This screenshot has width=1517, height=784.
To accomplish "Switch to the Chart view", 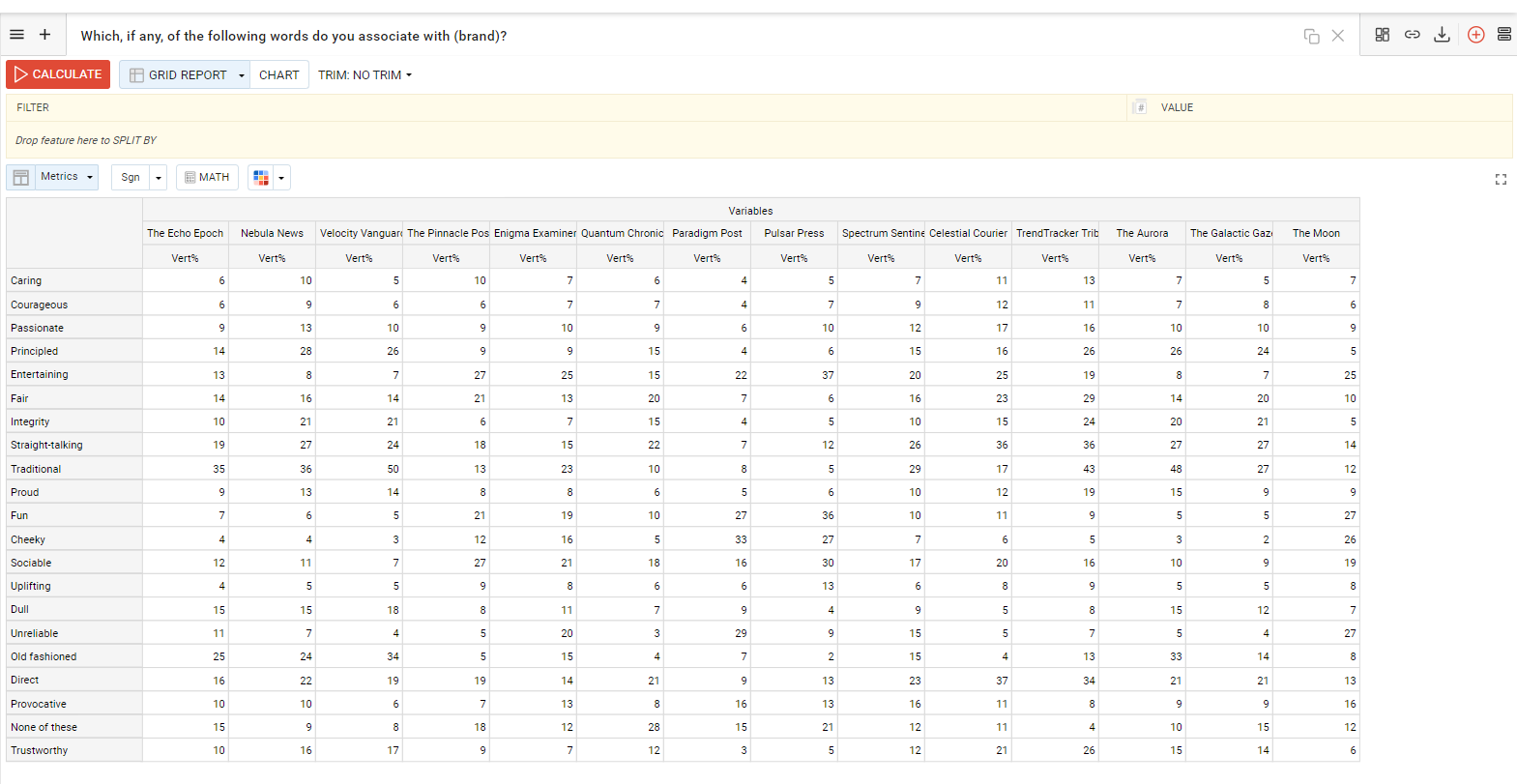I will [x=278, y=75].
